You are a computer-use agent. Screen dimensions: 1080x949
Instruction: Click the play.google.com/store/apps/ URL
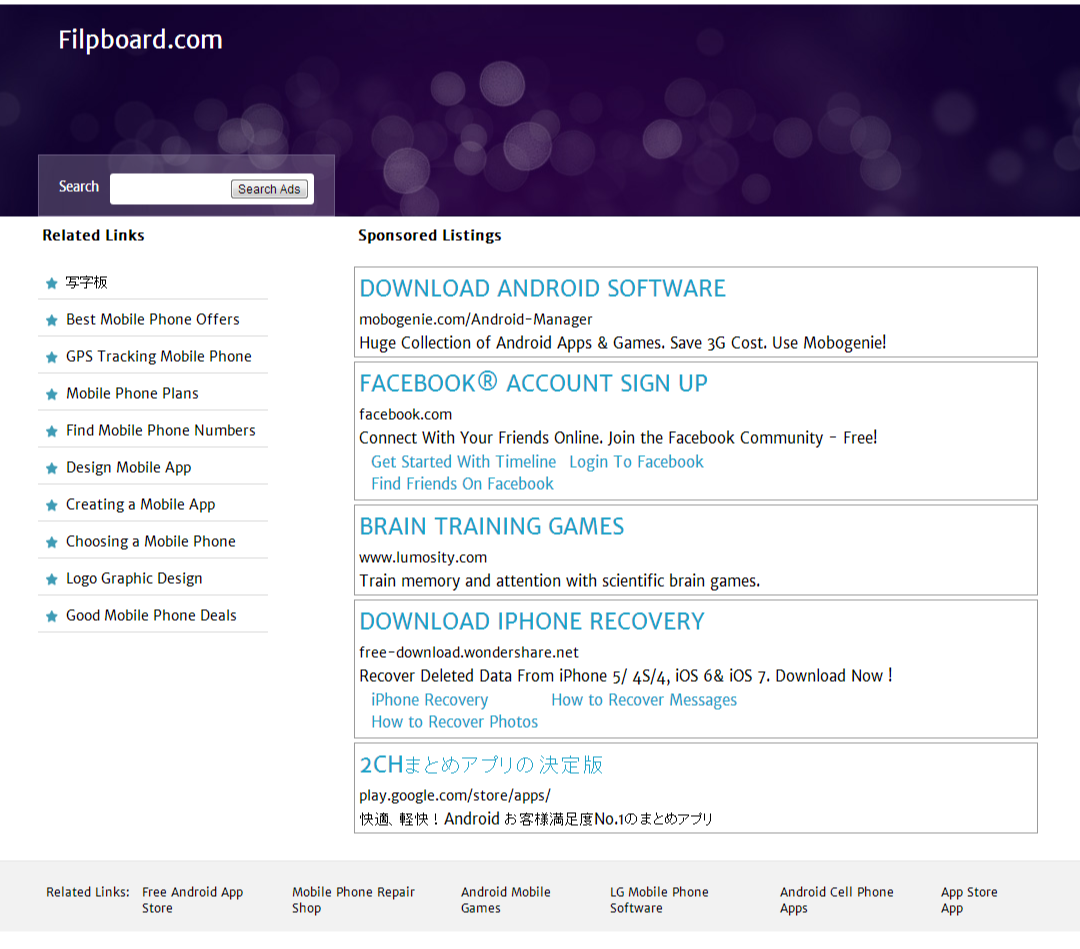(455, 796)
